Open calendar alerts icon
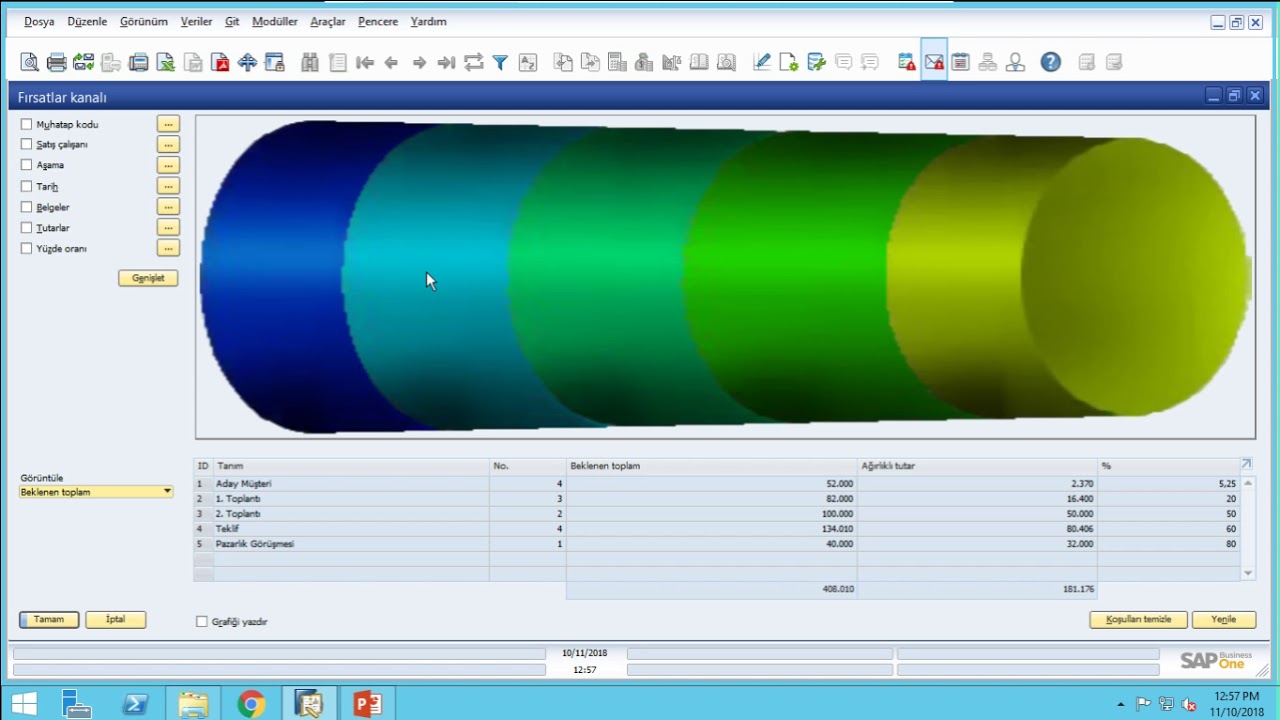 point(906,62)
